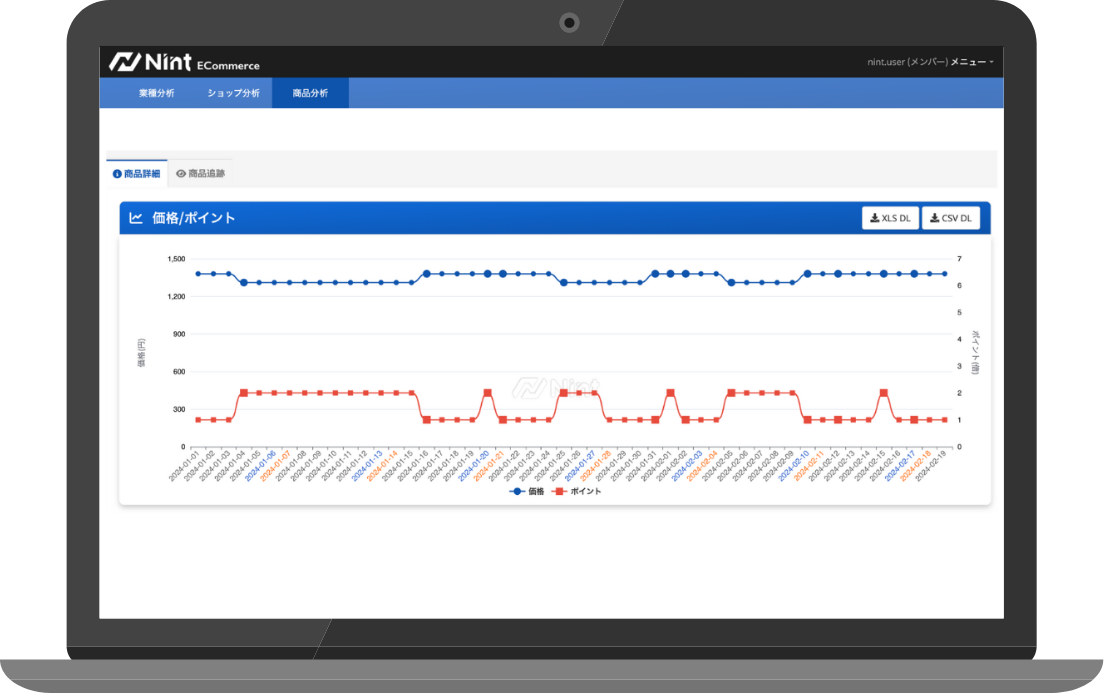
Task: Click the nint.user (メンバー) account name
Action: click(x=907, y=62)
